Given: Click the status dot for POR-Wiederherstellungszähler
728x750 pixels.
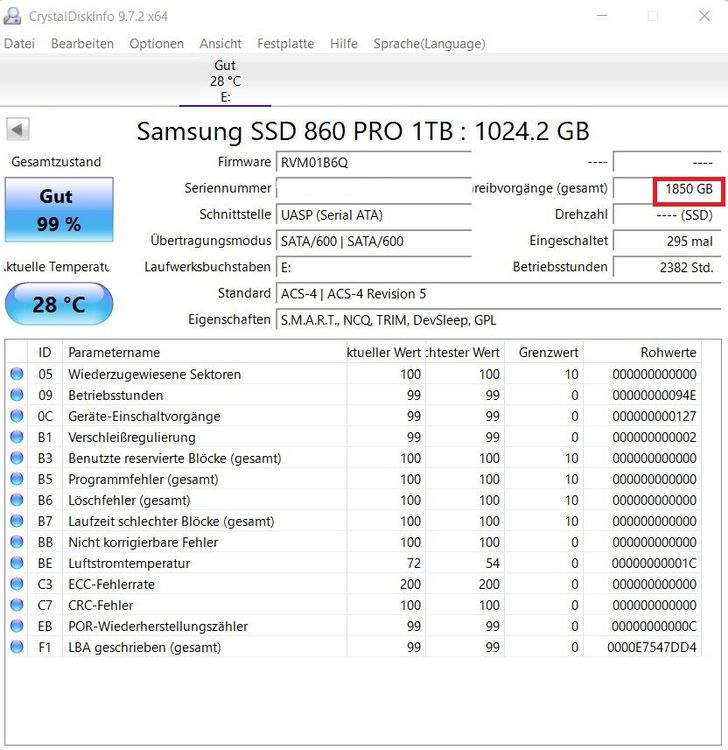Looking at the screenshot, I should pyautogui.click(x=17, y=626).
